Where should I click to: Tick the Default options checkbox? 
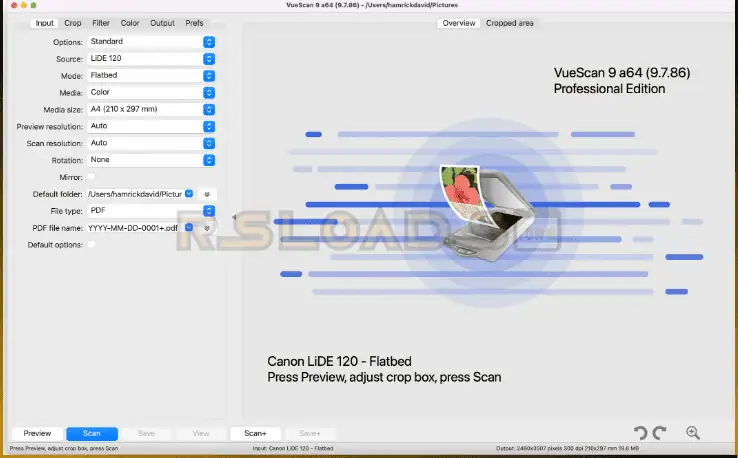(x=91, y=245)
